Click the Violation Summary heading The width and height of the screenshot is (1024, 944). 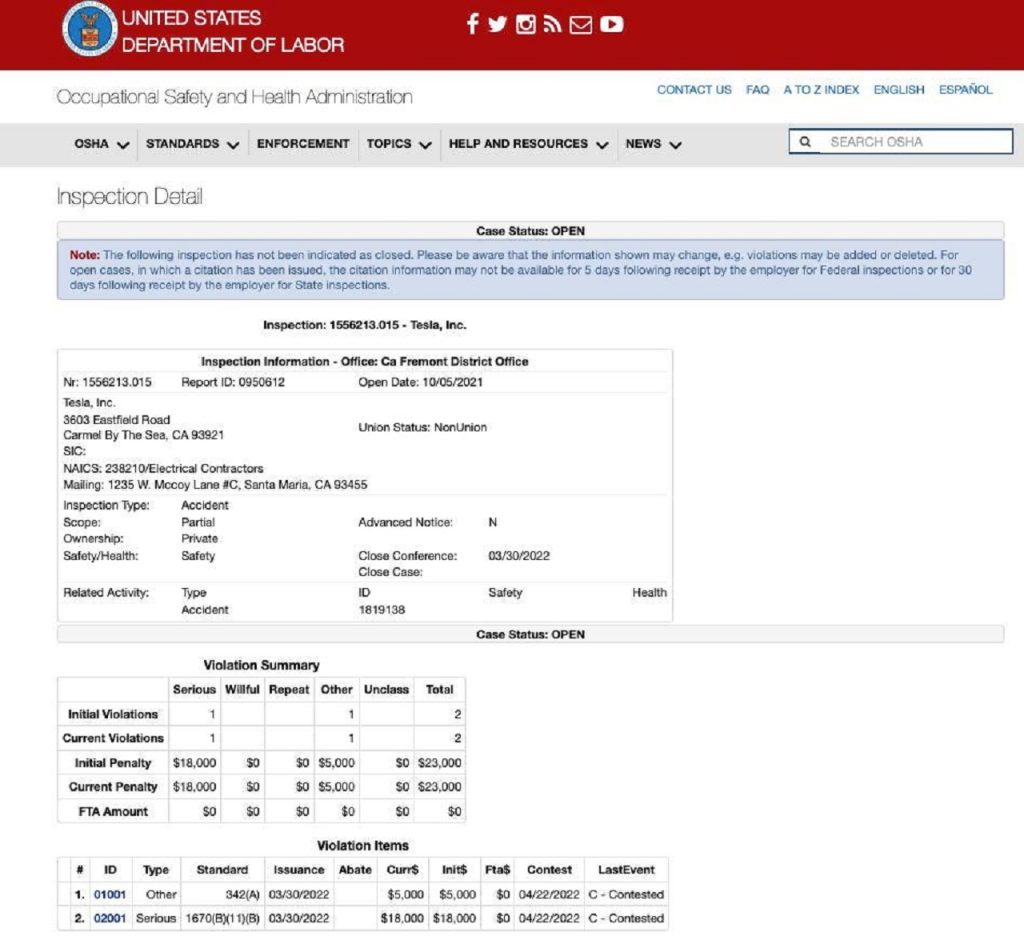(261, 665)
